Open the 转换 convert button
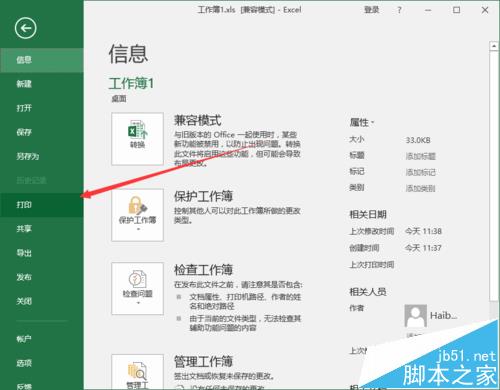The image size is (500, 390). click(137, 139)
